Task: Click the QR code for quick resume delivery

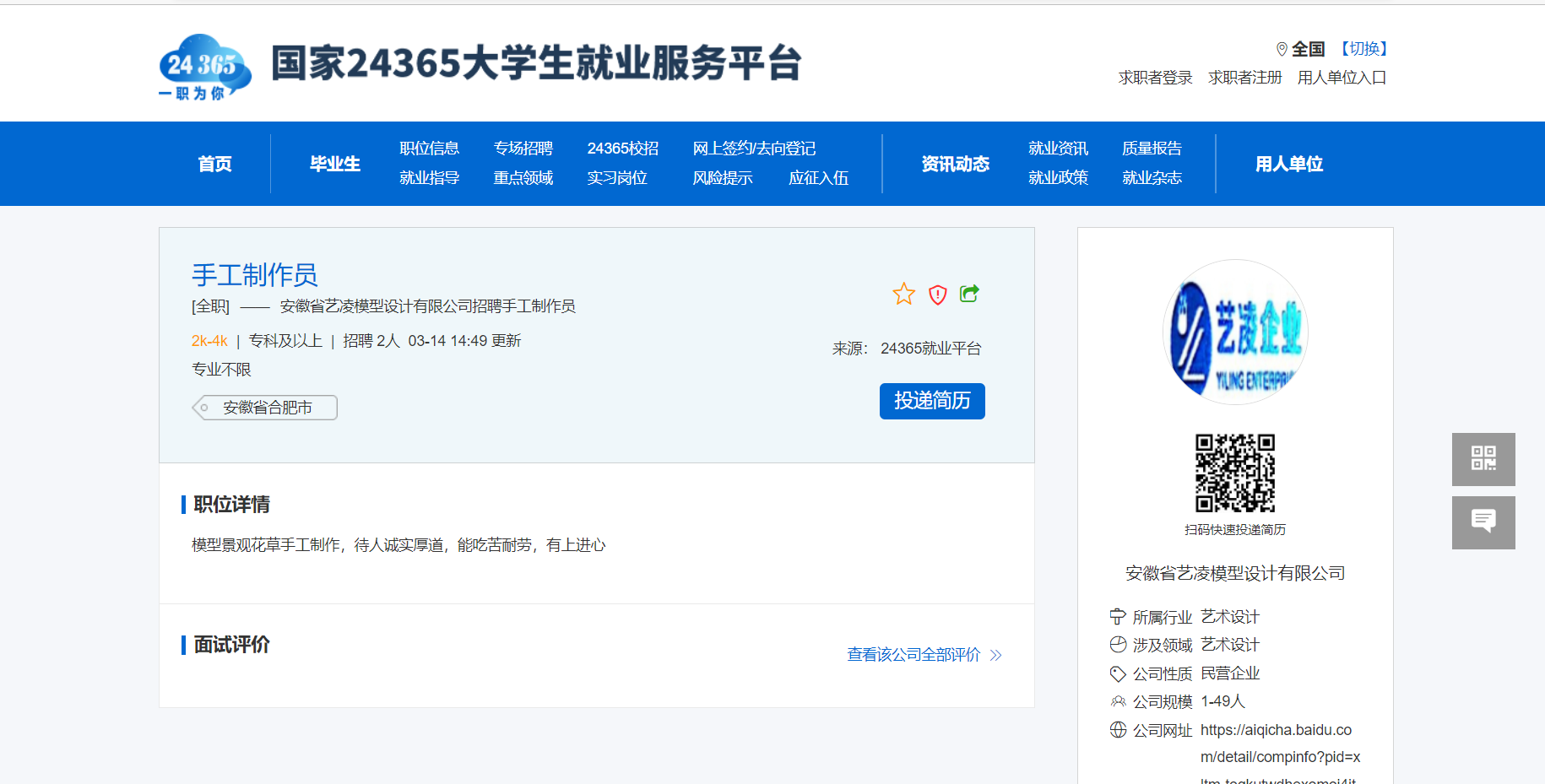Action: [1235, 473]
